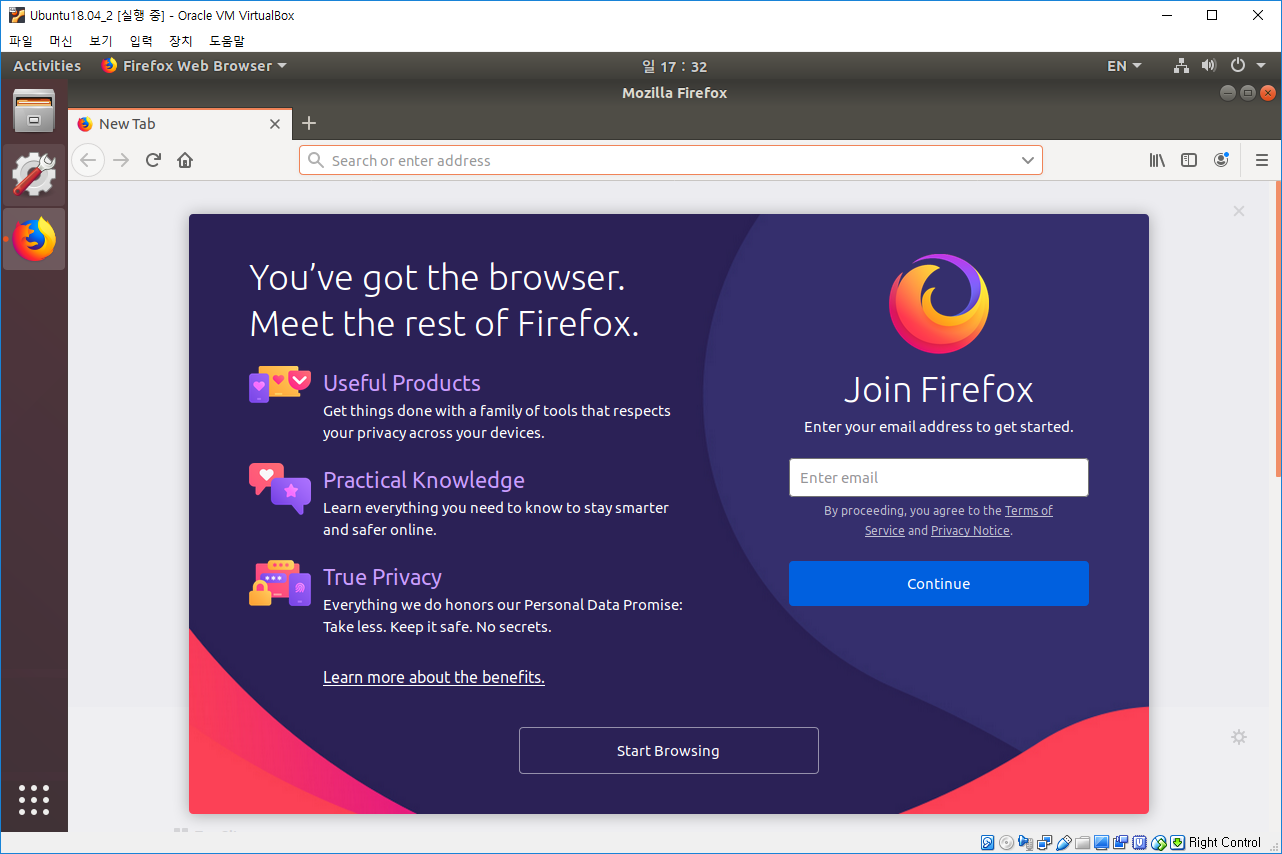Go back with the Firefox back arrow
Image resolution: width=1282 pixels, height=854 pixels.
coord(88,160)
